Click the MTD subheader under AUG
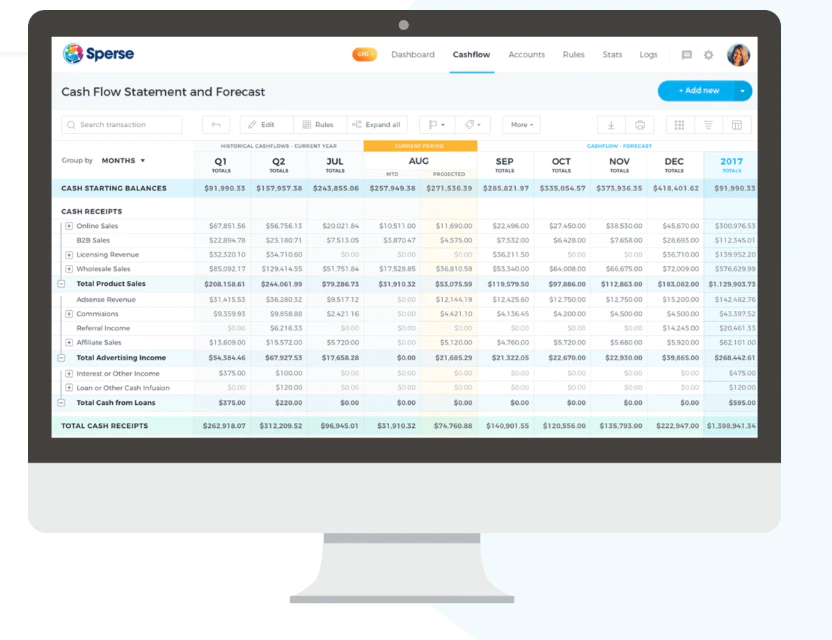This screenshot has width=832, height=640. click(x=392, y=174)
